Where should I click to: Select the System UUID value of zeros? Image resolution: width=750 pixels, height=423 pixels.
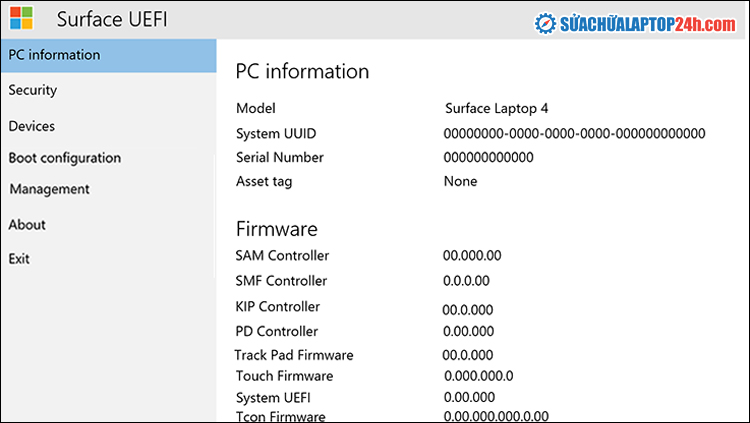click(574, 134)
